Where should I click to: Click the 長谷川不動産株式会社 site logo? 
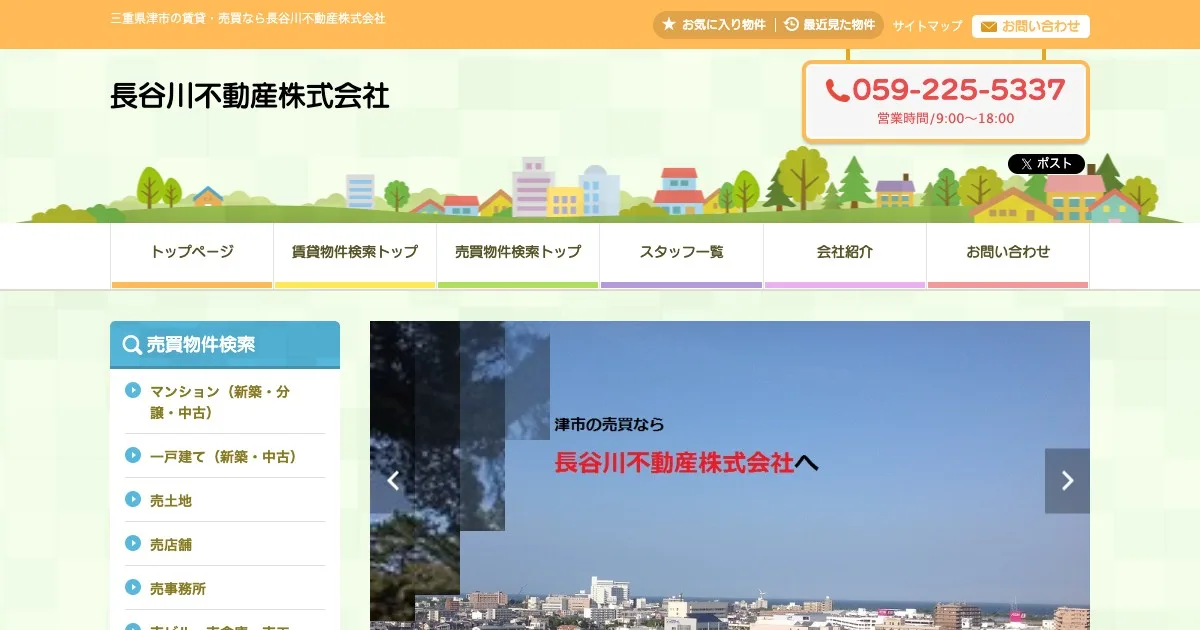[250, 96]
